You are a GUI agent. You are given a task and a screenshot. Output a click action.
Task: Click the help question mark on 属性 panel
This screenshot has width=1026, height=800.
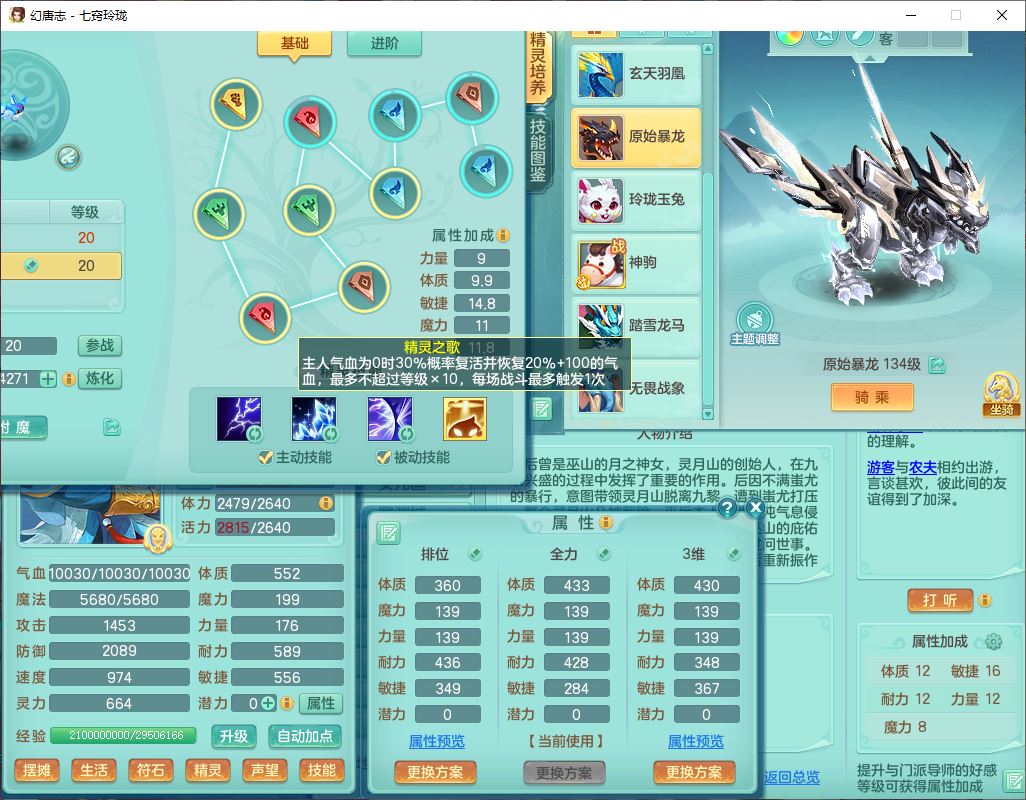click(727, 508)
